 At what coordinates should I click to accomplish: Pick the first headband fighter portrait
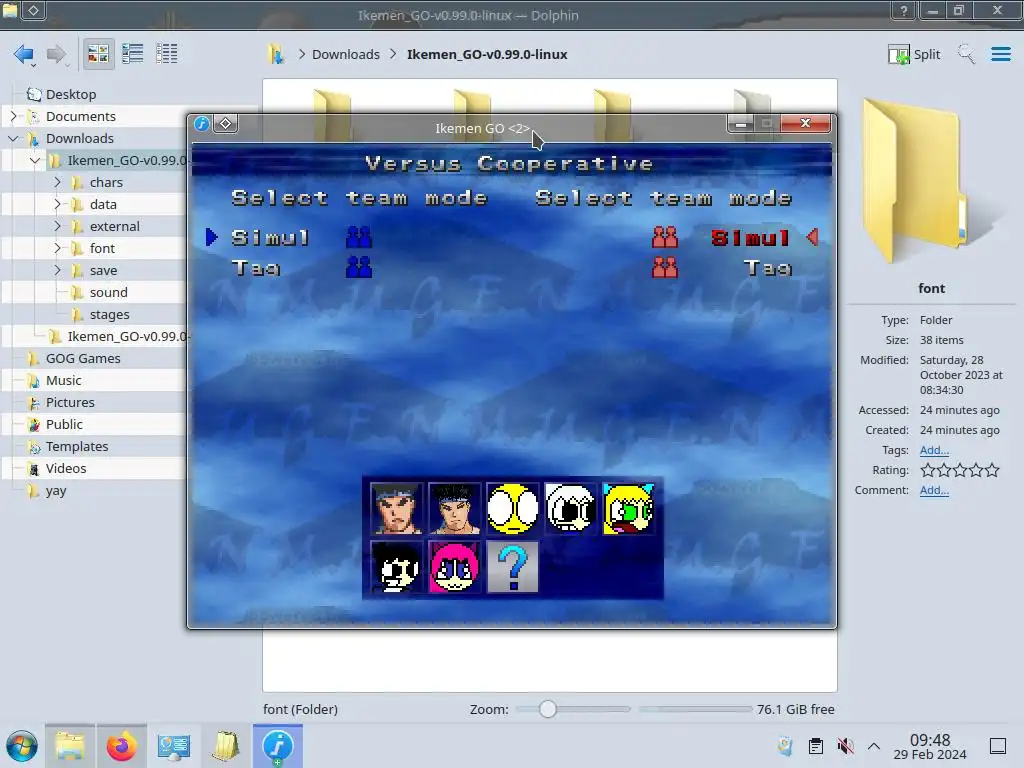click(396, 509)
